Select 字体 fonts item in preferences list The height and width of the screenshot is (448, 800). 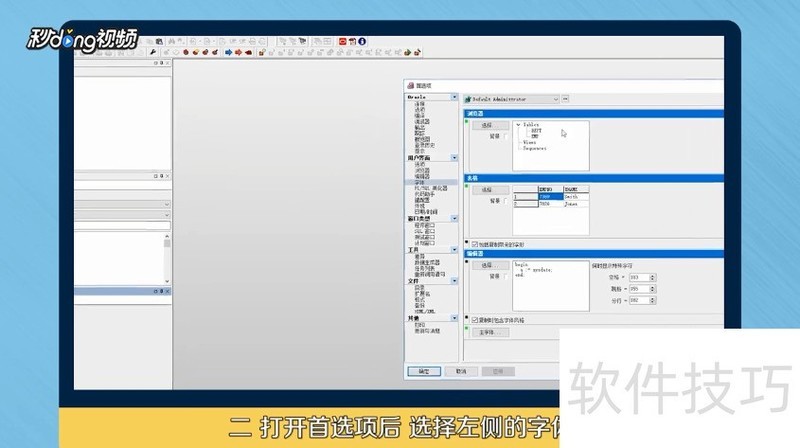point(419,182)
